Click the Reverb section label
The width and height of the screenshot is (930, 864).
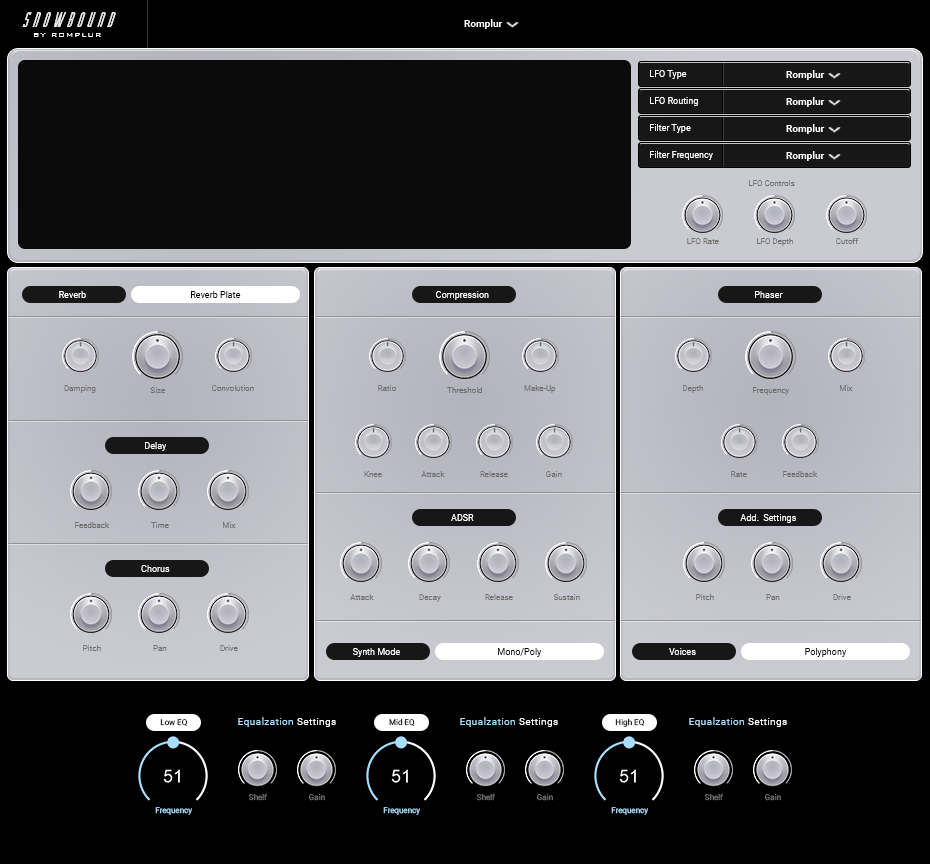74,295
